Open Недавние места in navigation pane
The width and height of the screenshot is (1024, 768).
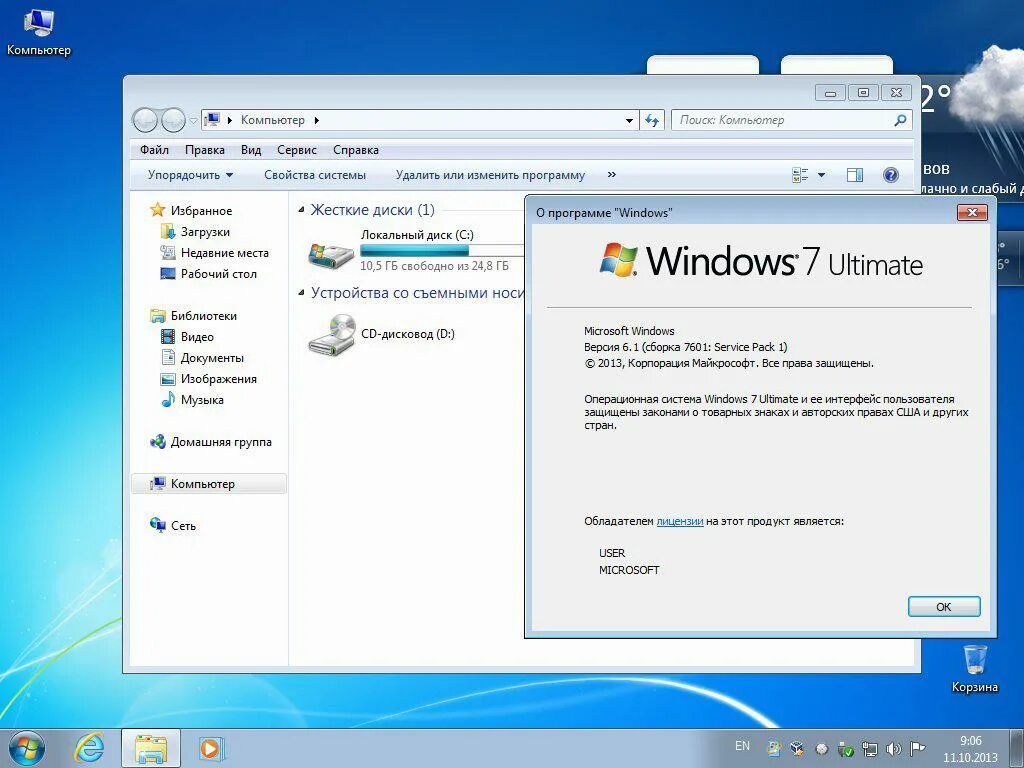[225, 253]
